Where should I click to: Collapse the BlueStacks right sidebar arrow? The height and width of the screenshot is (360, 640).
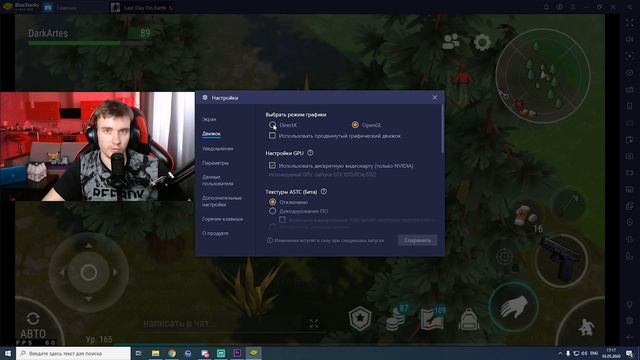[629, 7]
